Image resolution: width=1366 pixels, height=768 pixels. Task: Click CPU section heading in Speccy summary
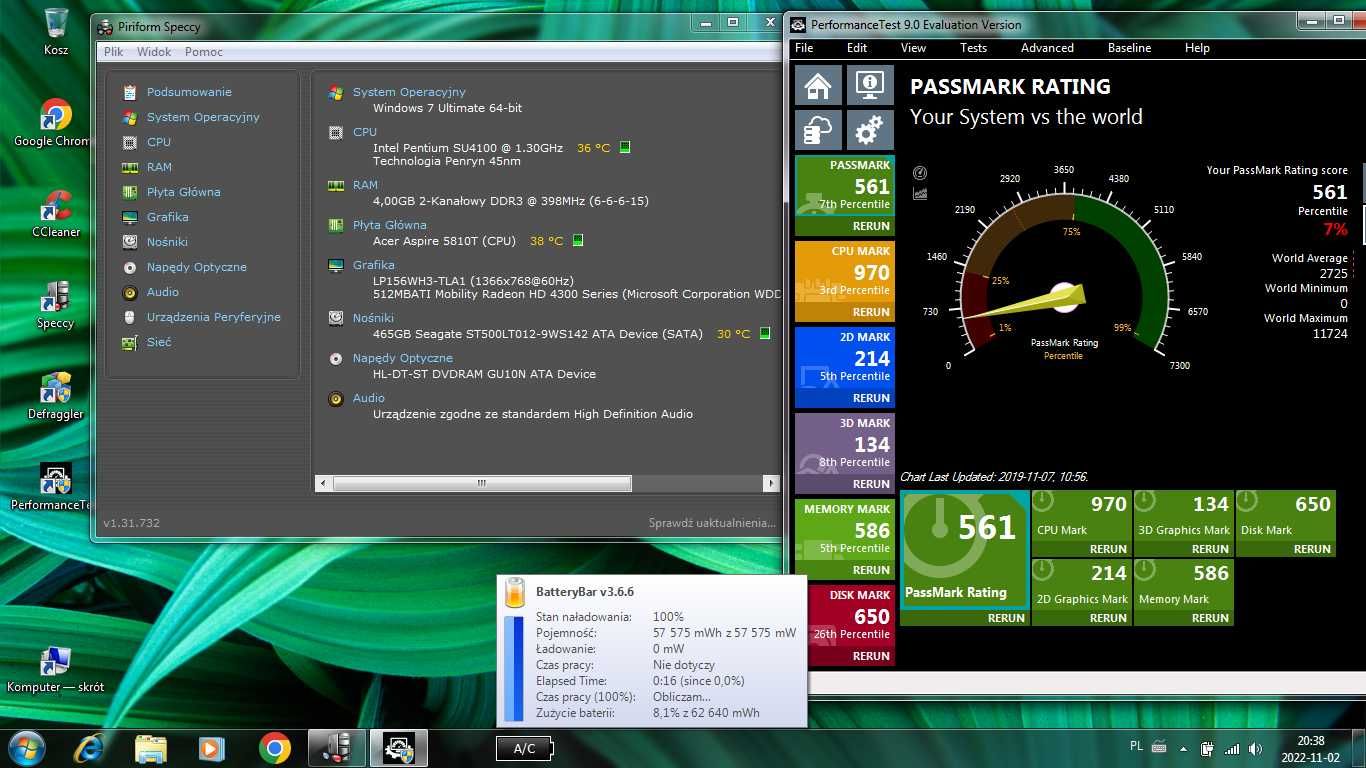[365, 132]
